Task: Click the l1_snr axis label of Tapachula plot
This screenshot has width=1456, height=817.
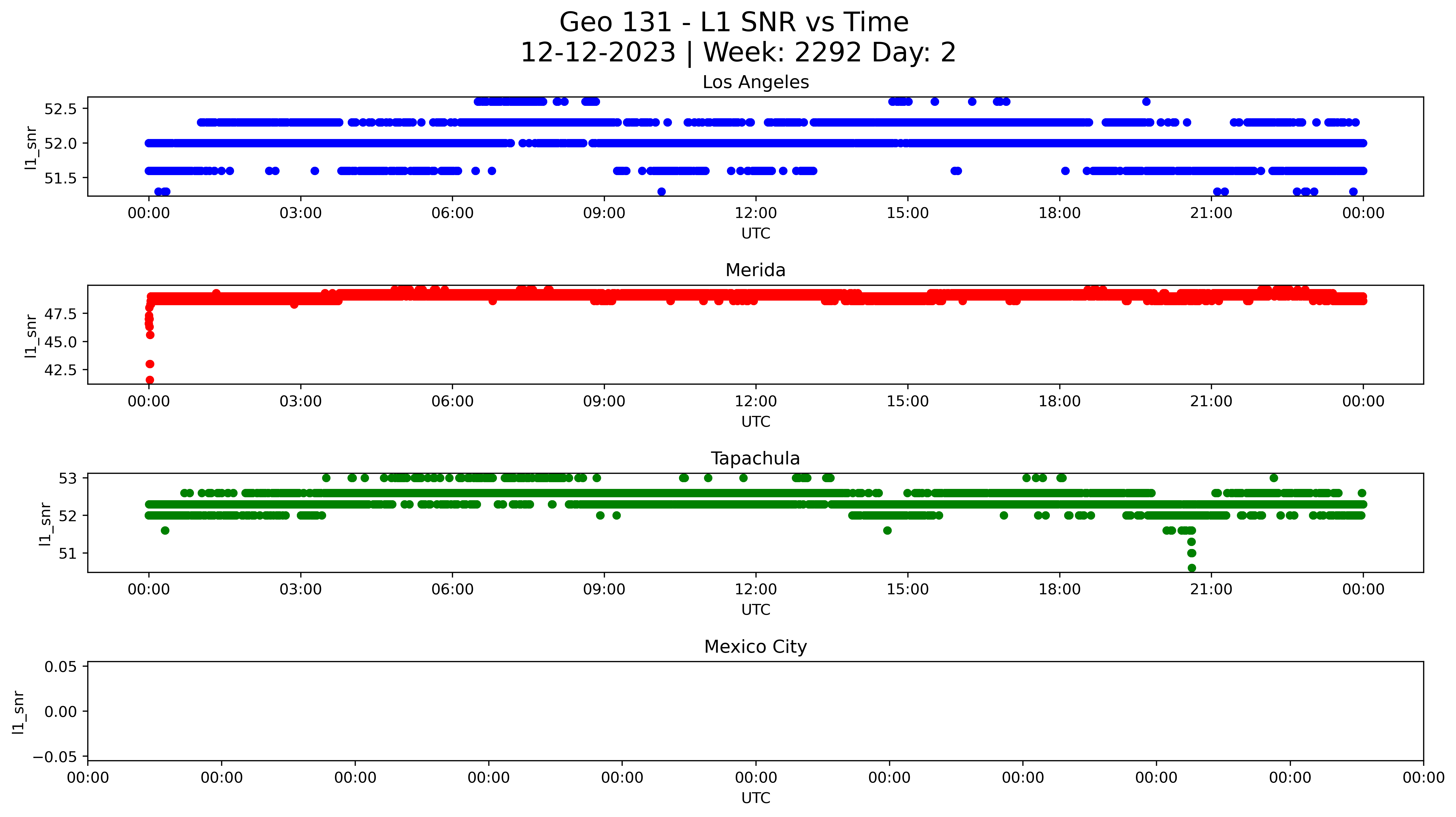Action: pos(45,524)
